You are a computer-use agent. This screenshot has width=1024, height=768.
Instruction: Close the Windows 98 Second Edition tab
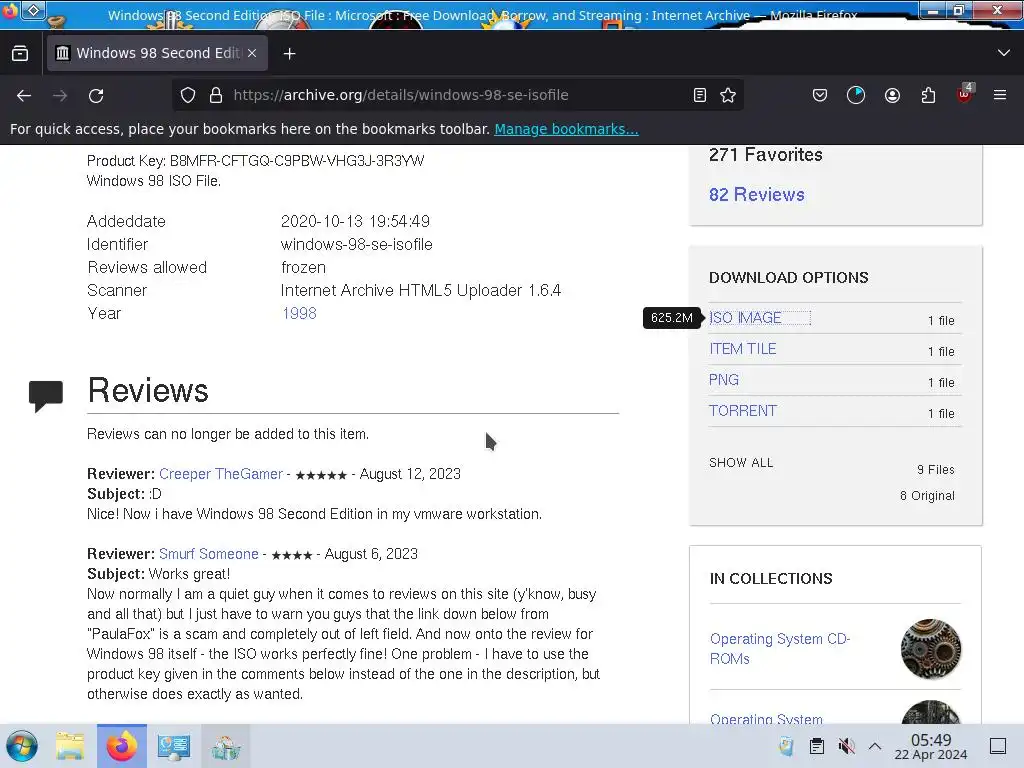pos(252,53)
